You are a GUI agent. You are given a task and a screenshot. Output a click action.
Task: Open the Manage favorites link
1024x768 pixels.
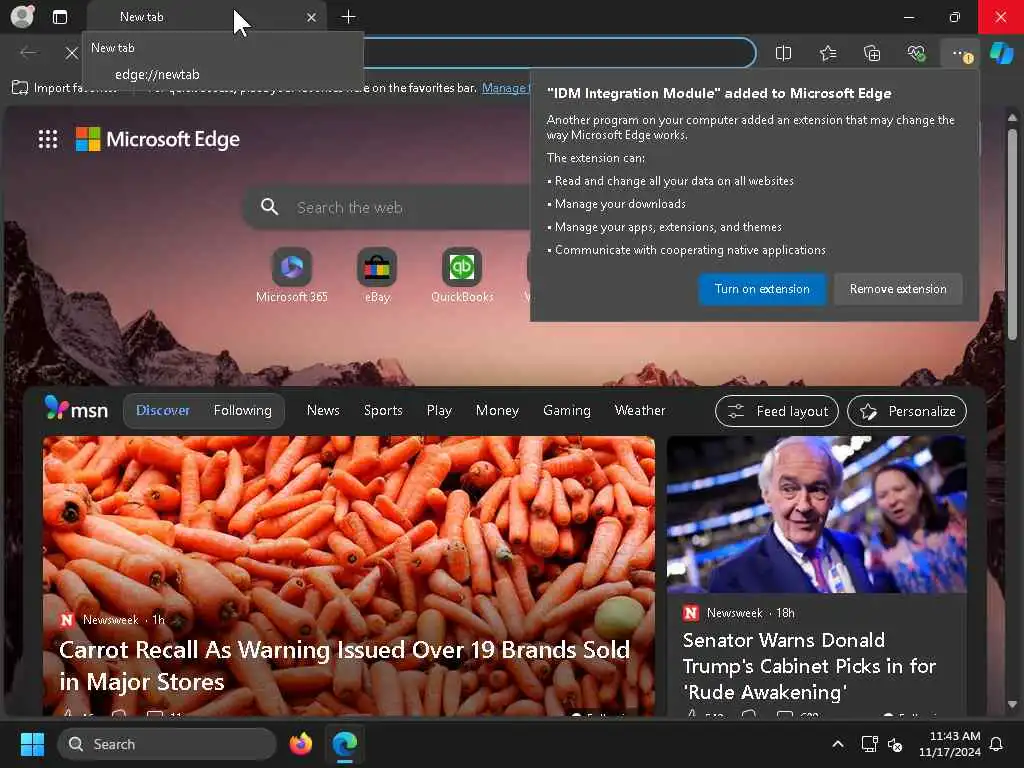click(x=505, y=88)
